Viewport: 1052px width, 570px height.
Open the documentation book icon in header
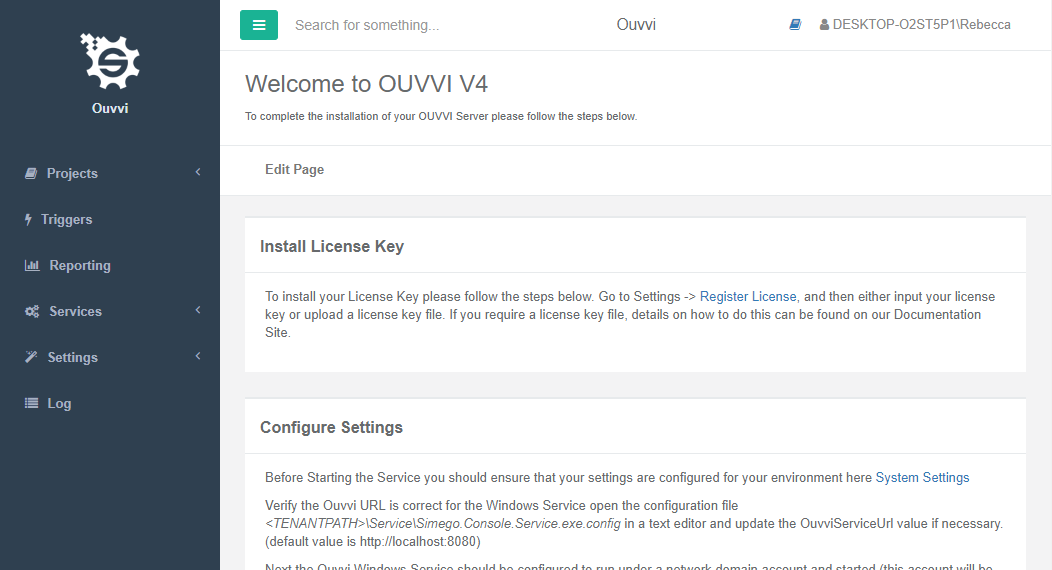pyautogui.click(x=795, y=25)
